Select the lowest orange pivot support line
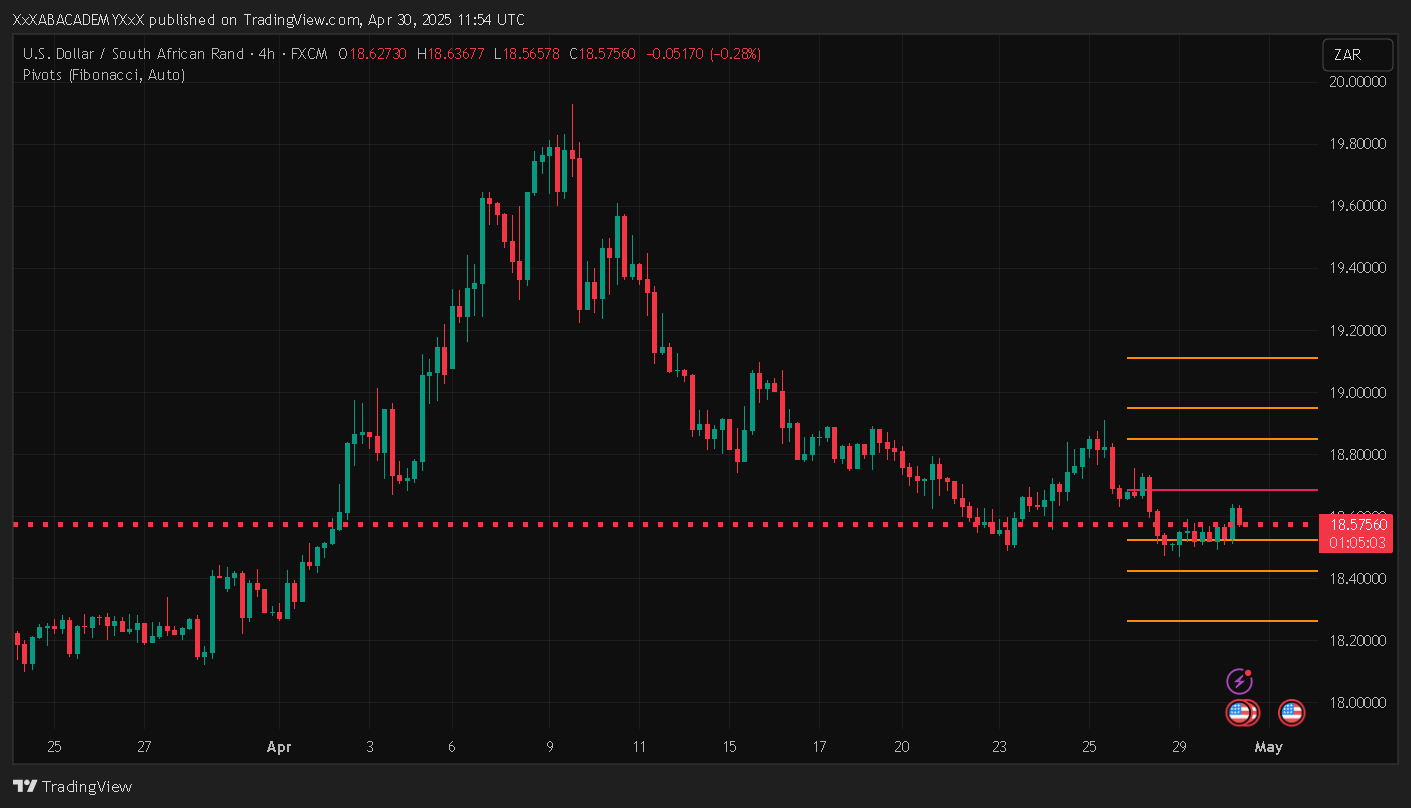Viewport: 1411px width, 808px height. pyautogui.click(x=1221, y=621)
